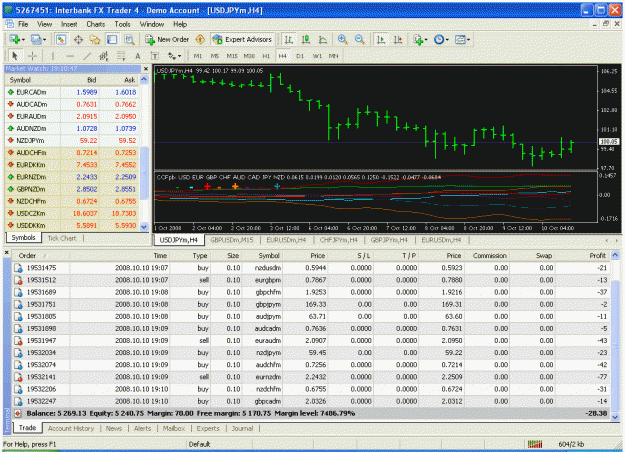Viewport: 625px width, 452px height.
Task: Toggle chart shift icon
Action: tap(398, 39)
